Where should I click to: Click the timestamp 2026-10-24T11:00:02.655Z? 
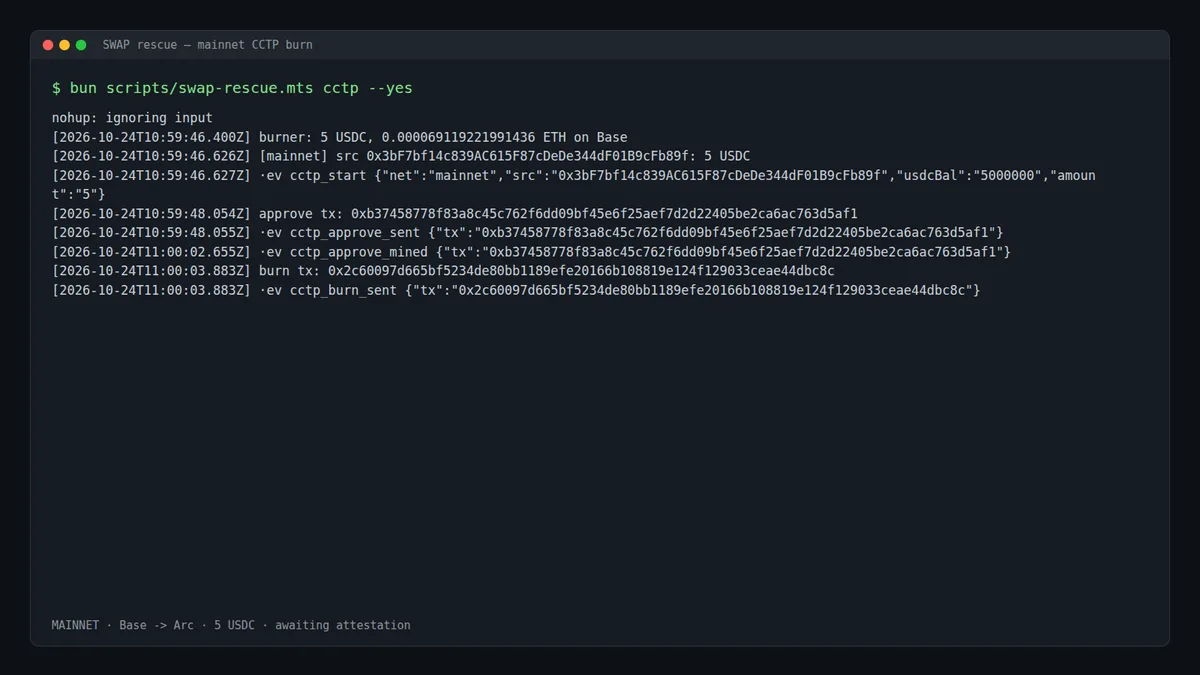[x=151, y=252]
